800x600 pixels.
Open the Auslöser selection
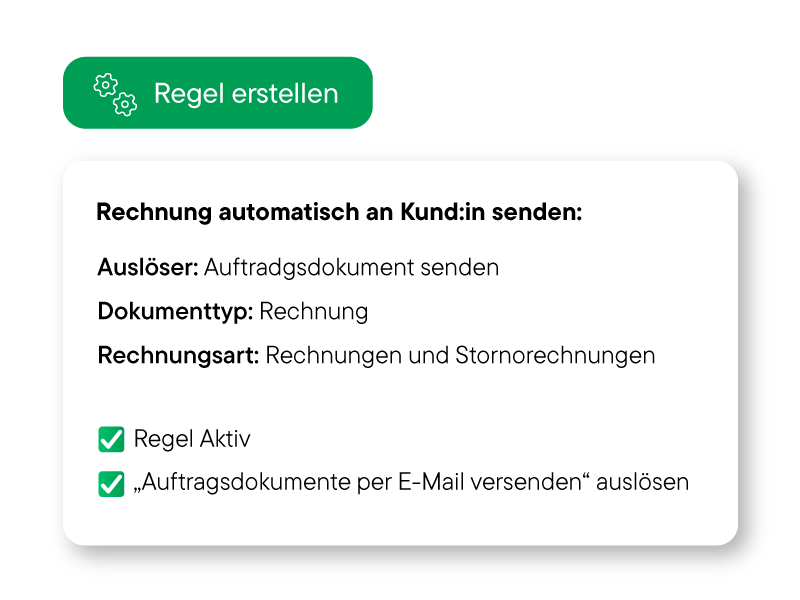tap(297, 267)
